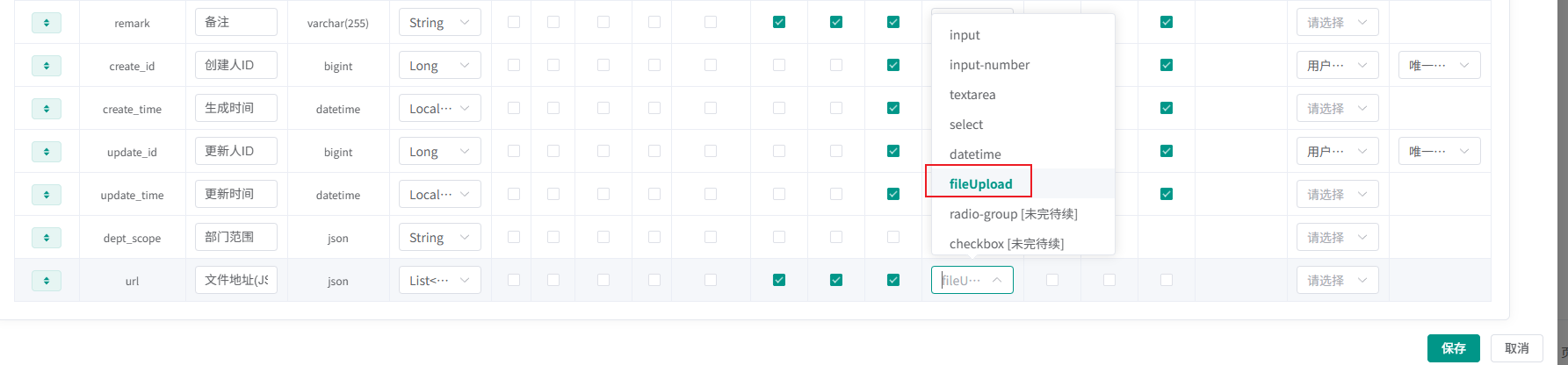The width and height of the screenshot is (1568, 365).
Task: Uncheck the first checked box in url row
Action: pyautogui.click(x=779, y=280)
